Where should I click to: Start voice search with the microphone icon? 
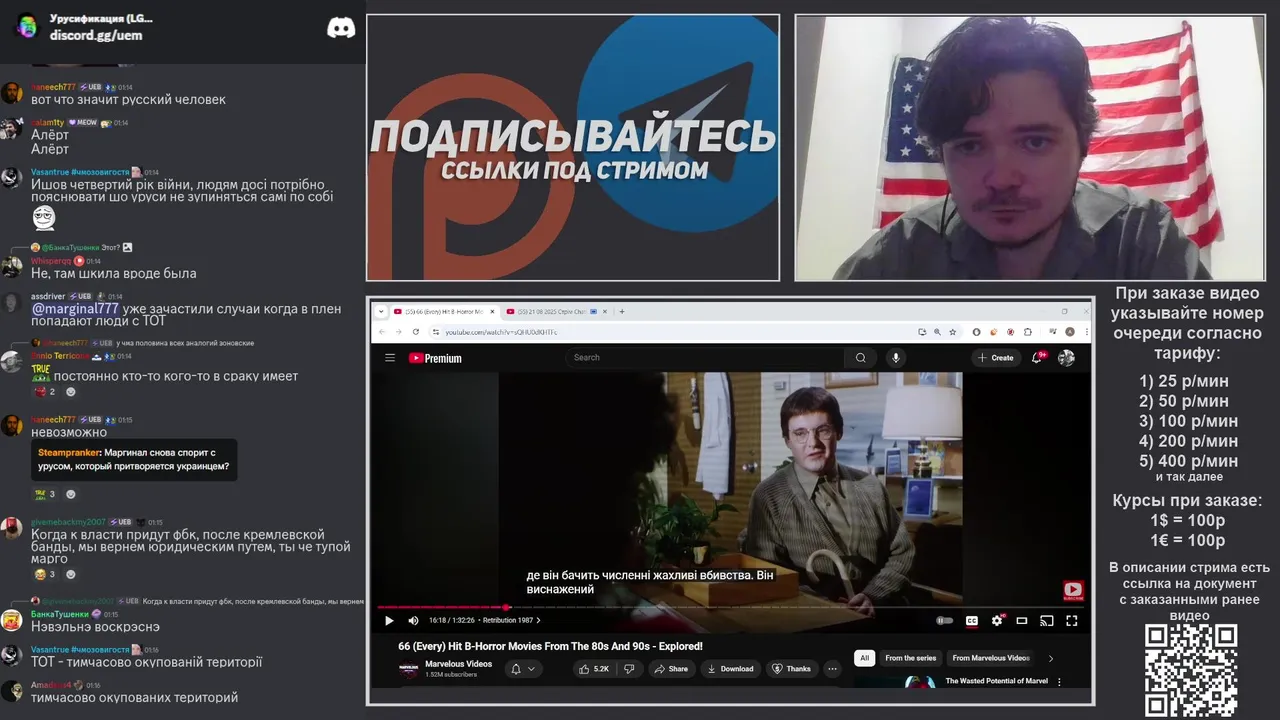[896, 358]
